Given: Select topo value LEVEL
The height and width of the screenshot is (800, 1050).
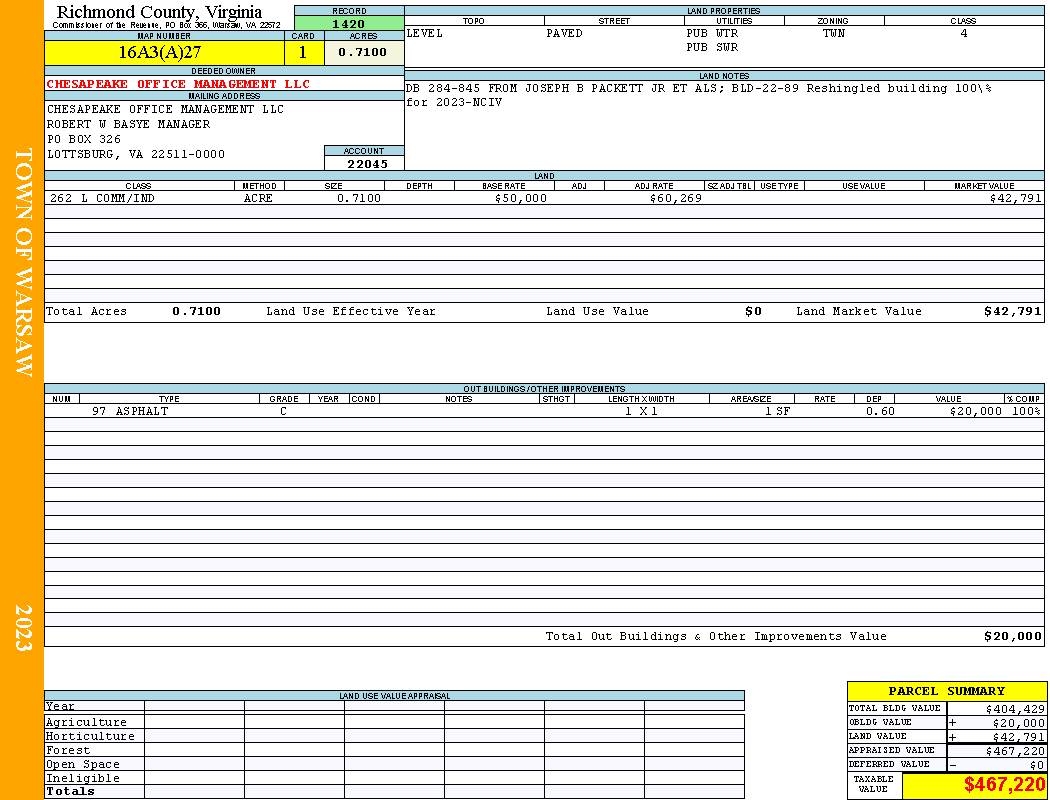Looking at the screenshot, I should tap(425, 33).
